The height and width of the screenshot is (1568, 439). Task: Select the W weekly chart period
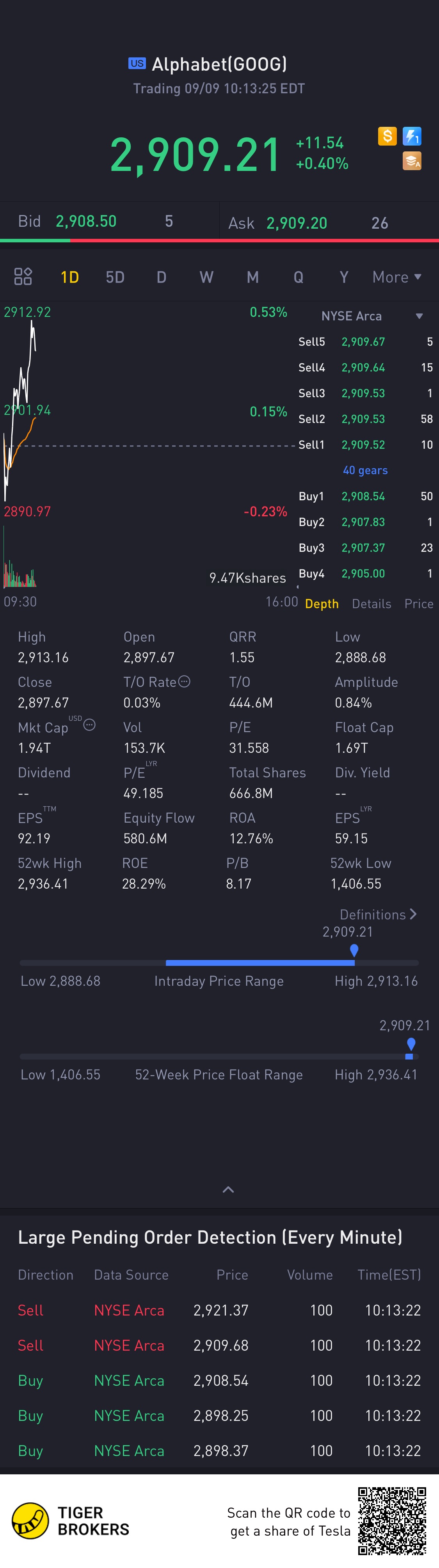click(x=206, y=277)
